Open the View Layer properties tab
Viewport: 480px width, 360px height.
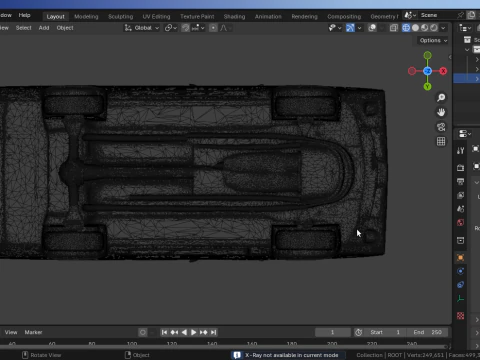[460, 195]
